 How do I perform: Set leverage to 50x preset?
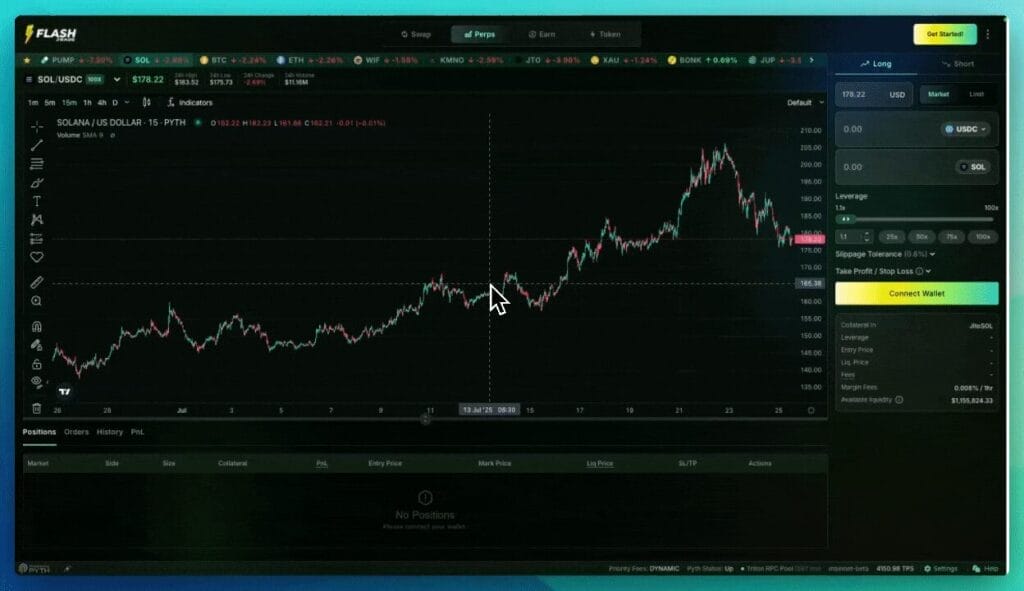tap(921, 237)
